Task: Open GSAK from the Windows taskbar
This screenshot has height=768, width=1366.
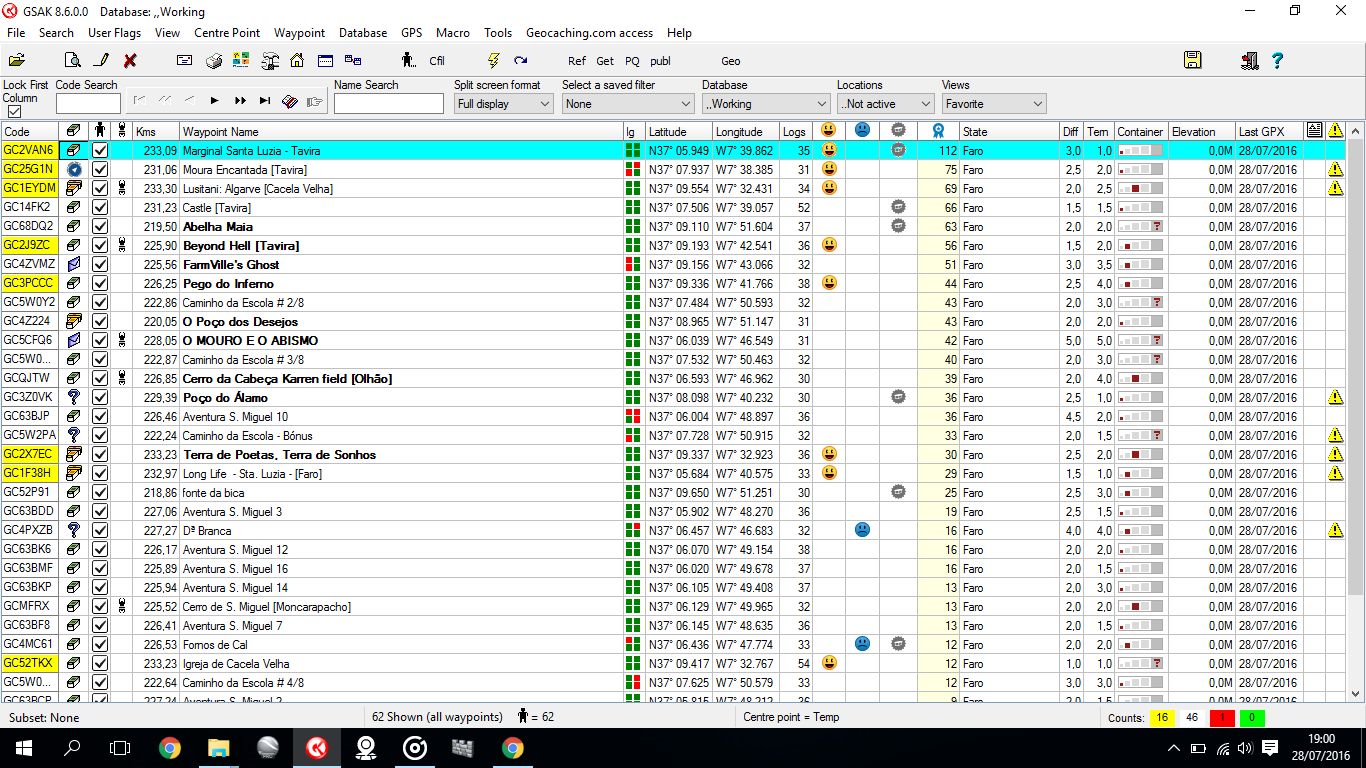Action: [x=317, y=747]
